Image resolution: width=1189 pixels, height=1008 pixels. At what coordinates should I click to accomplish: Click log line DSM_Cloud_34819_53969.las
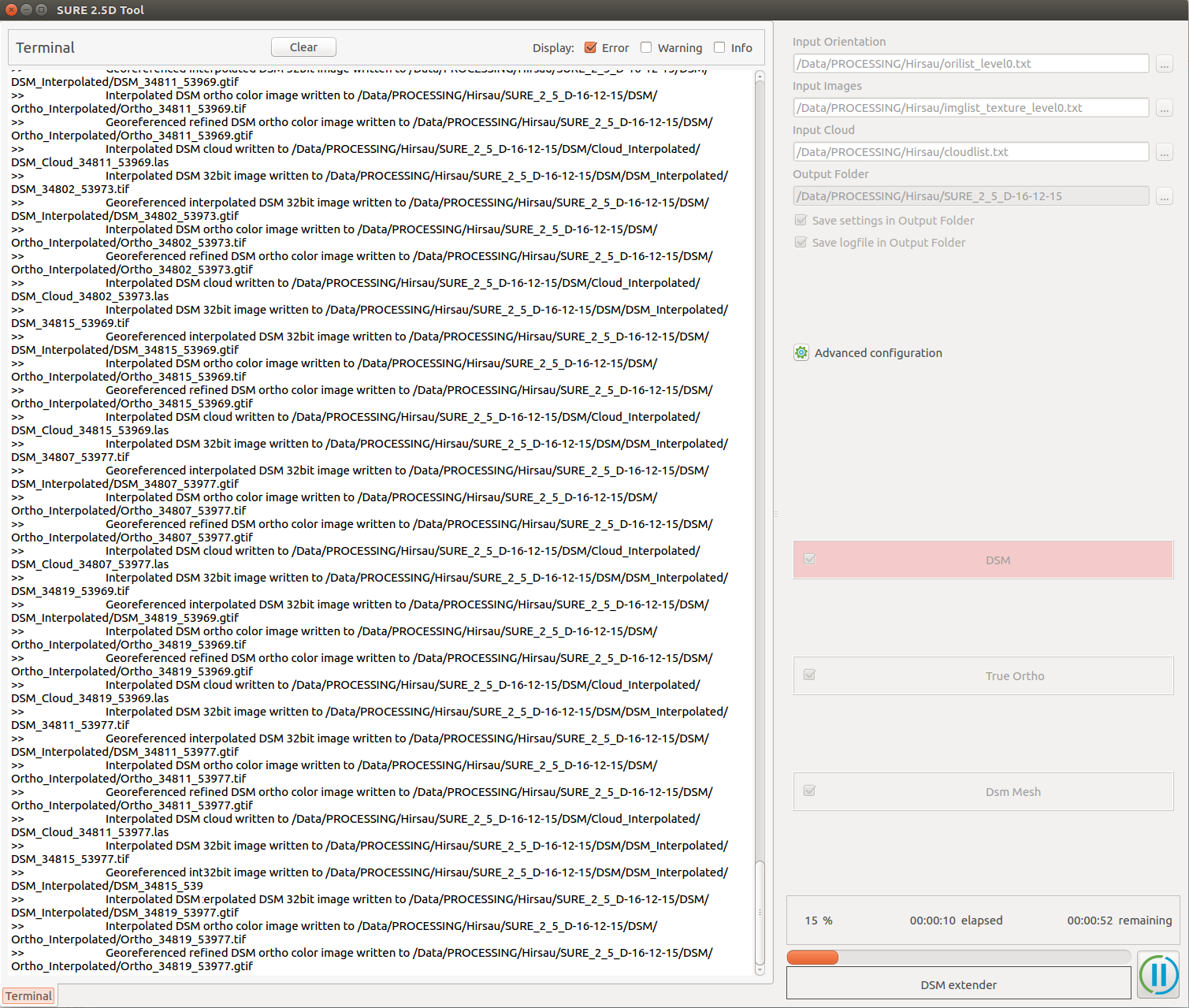(90, 698)
